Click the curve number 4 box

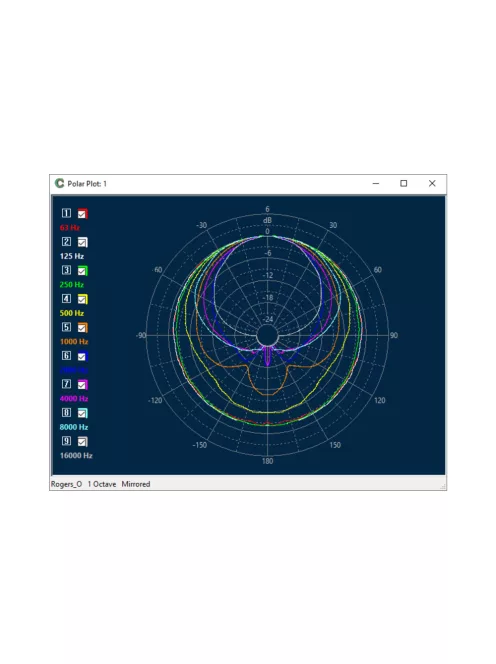67,299
